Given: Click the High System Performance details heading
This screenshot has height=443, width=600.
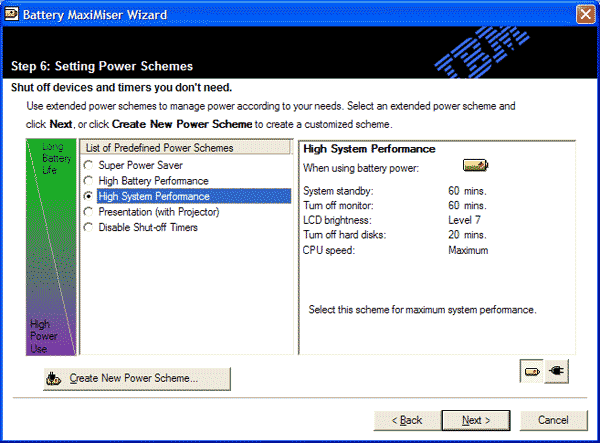Looking at the screenshot, I should pyautogui.click(x=369, y=149).
